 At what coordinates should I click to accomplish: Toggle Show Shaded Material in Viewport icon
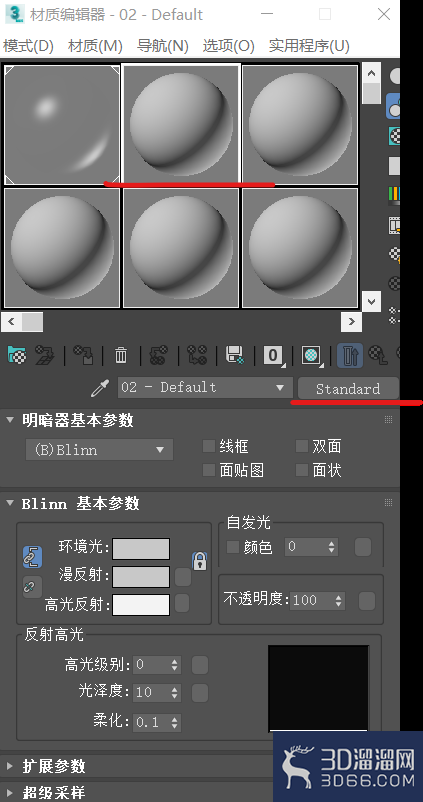(x=311, y=355)
